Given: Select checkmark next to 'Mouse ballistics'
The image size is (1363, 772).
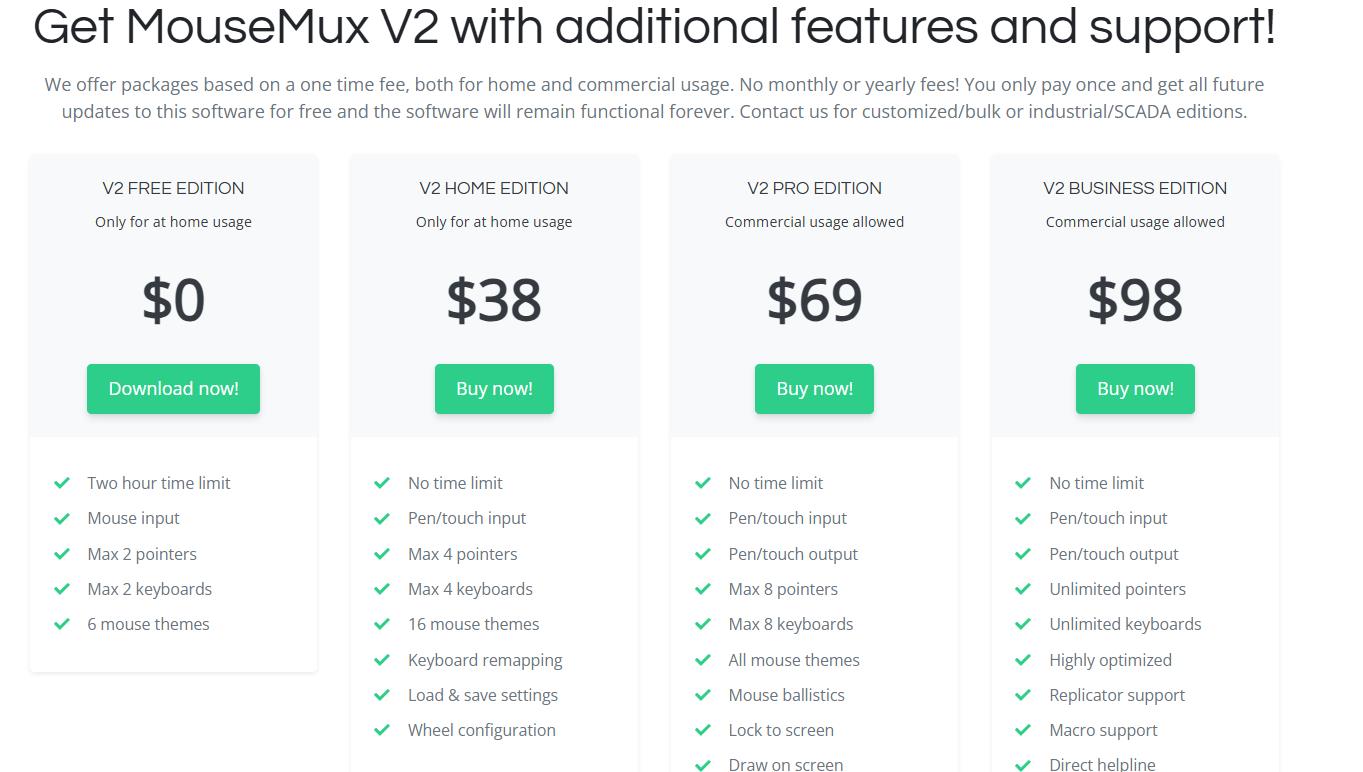Looking at the screenshot, I should coord(702,695).
